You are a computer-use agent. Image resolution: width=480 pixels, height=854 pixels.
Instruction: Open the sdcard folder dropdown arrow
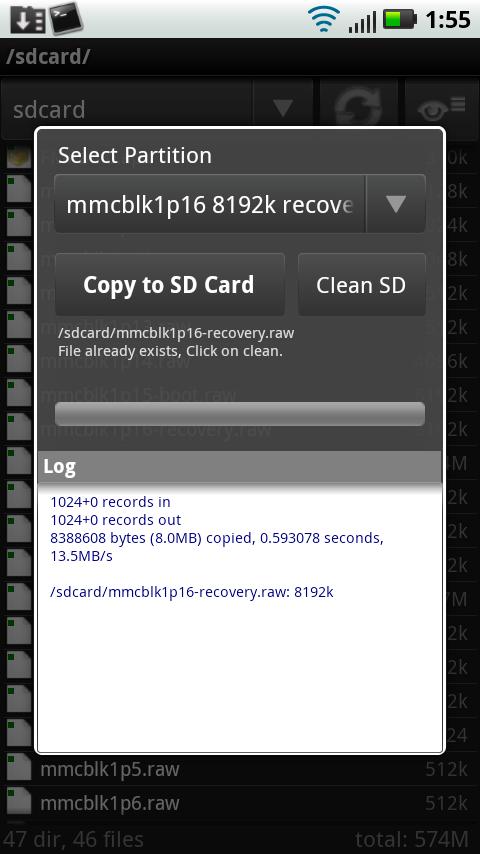283,108
